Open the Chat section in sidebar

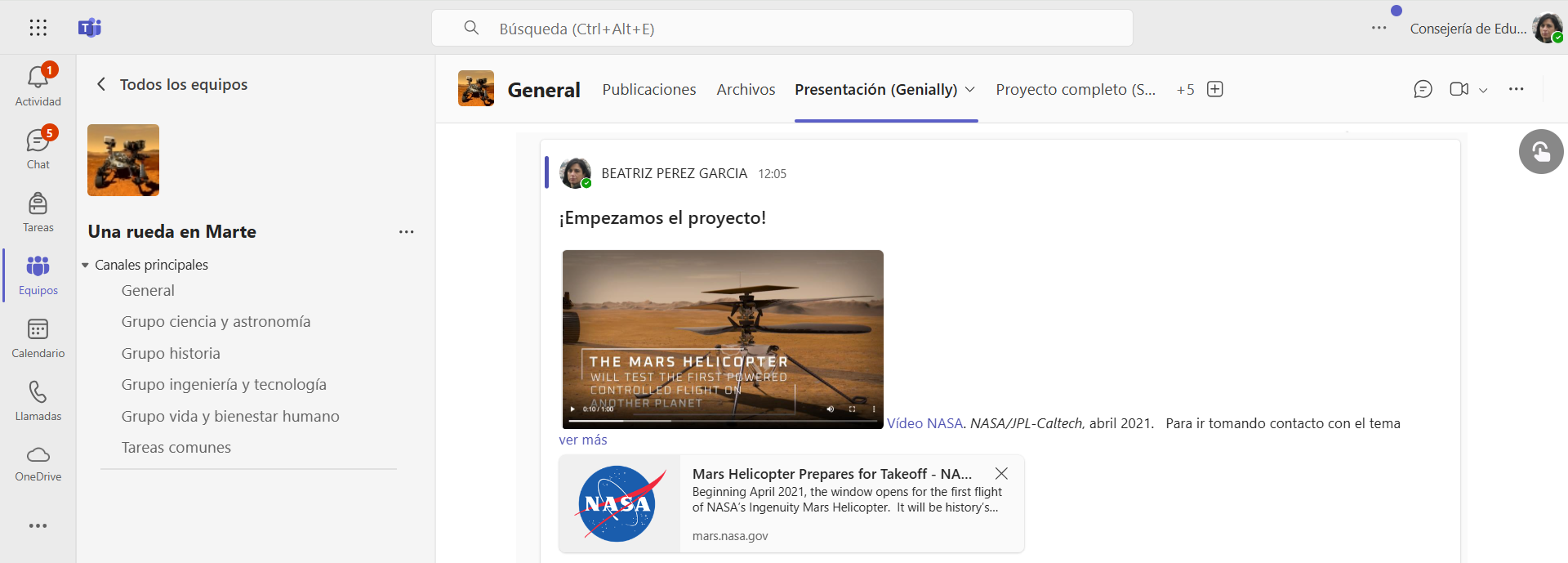tap(38, 148)
